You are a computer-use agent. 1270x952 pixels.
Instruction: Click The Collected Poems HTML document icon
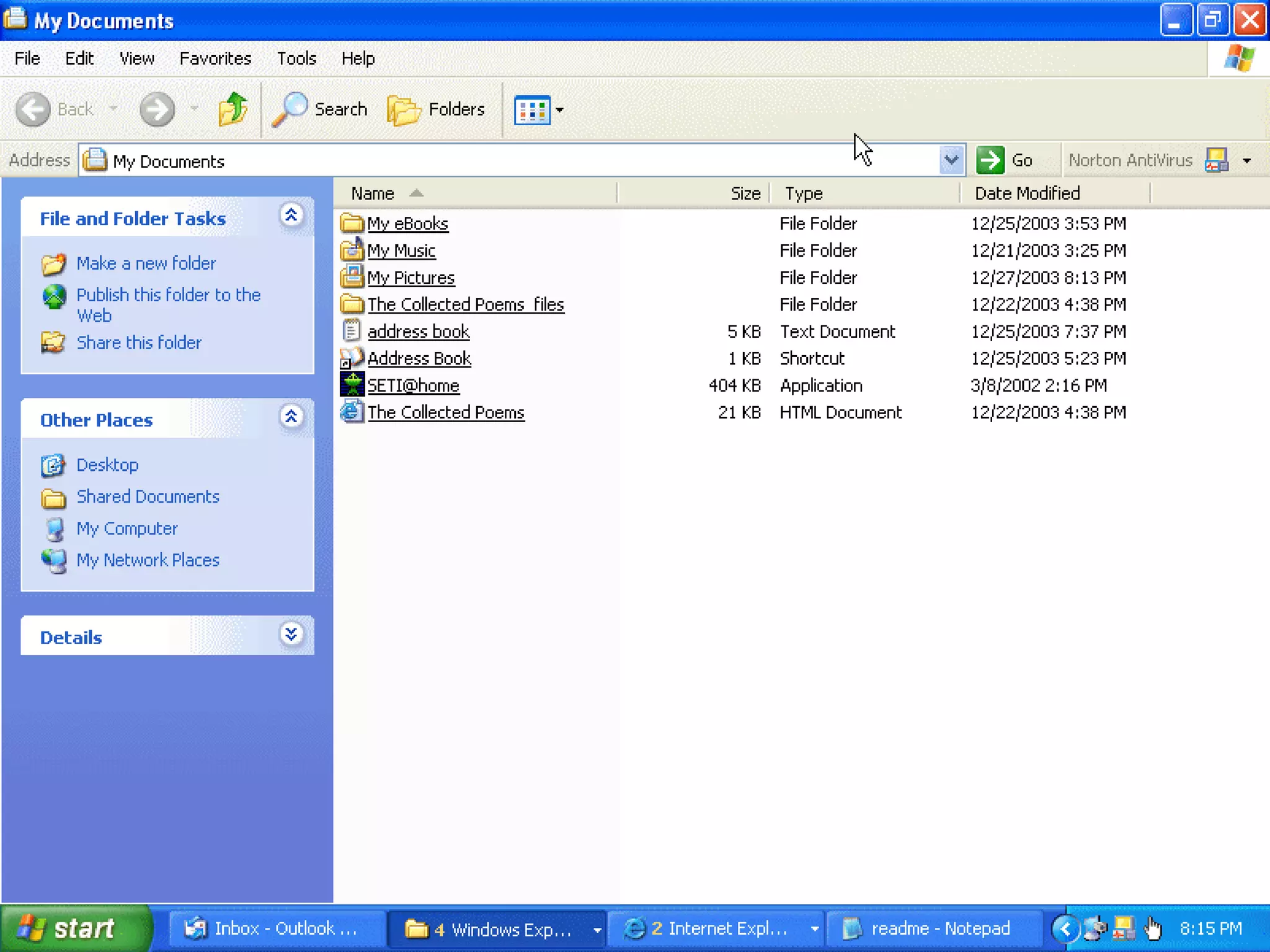(x=352, y=412)
